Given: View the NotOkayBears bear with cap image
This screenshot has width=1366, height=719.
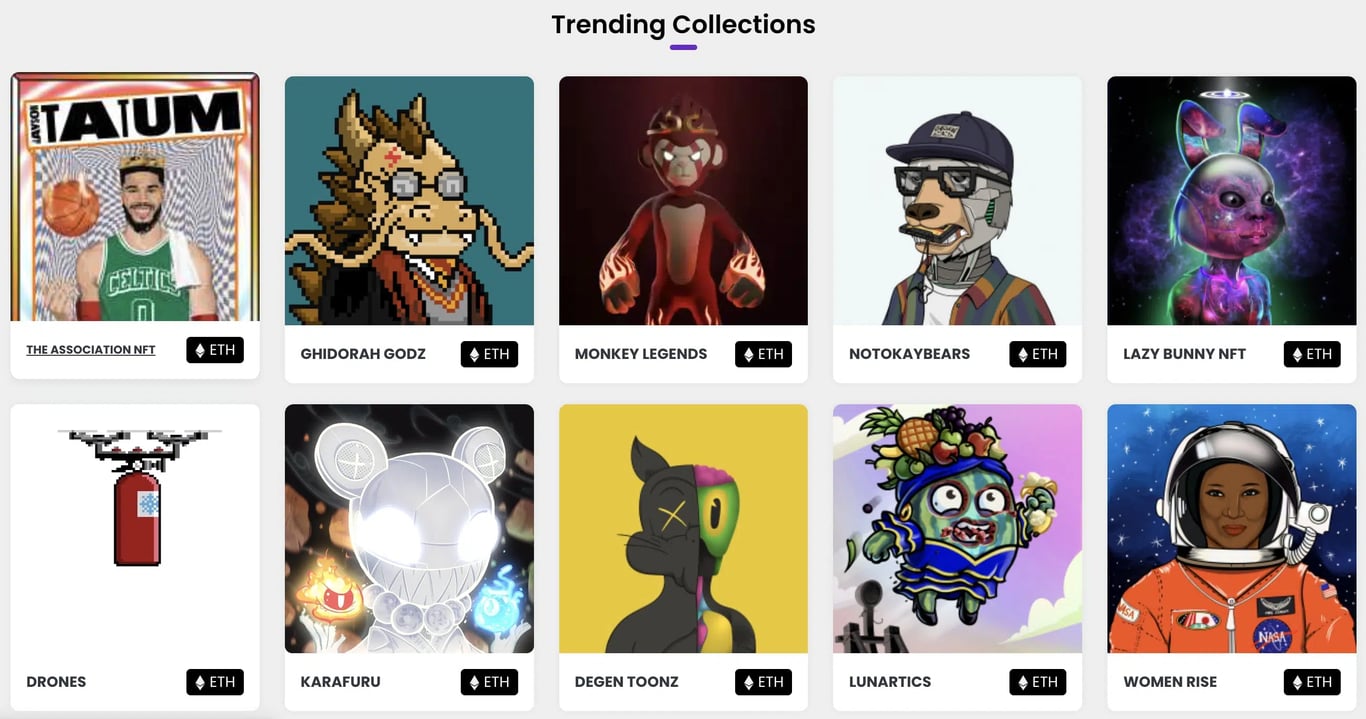Looking at the screenshot, I should [x=957, y=200].
